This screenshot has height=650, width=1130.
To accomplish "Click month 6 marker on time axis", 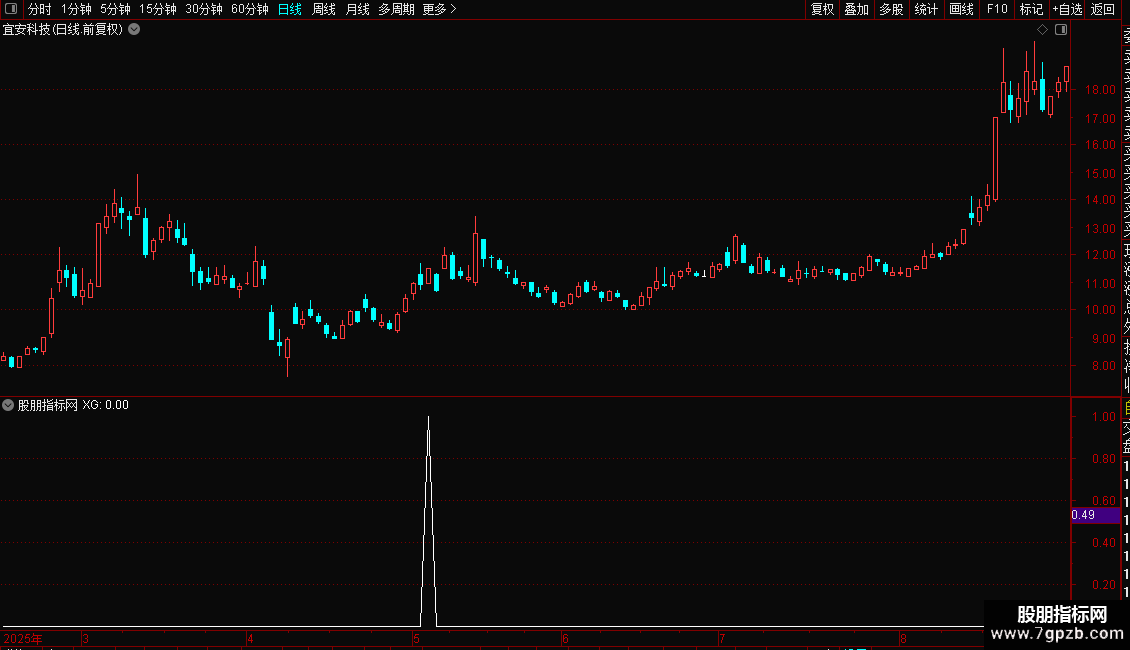I will coord(565,638).
